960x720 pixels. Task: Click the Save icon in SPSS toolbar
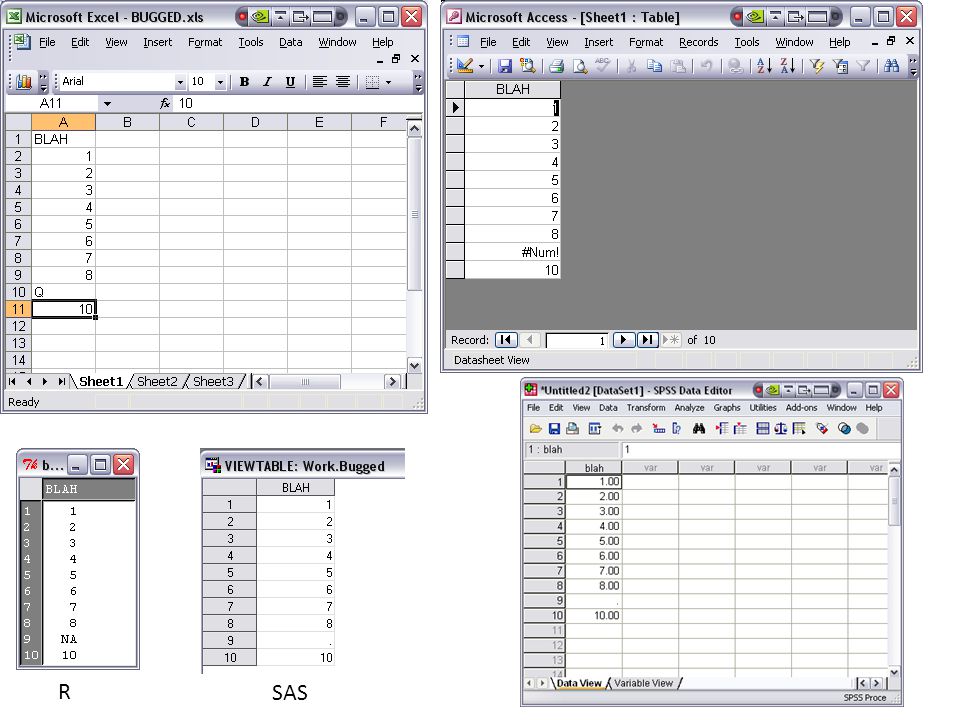coord(554,429)
